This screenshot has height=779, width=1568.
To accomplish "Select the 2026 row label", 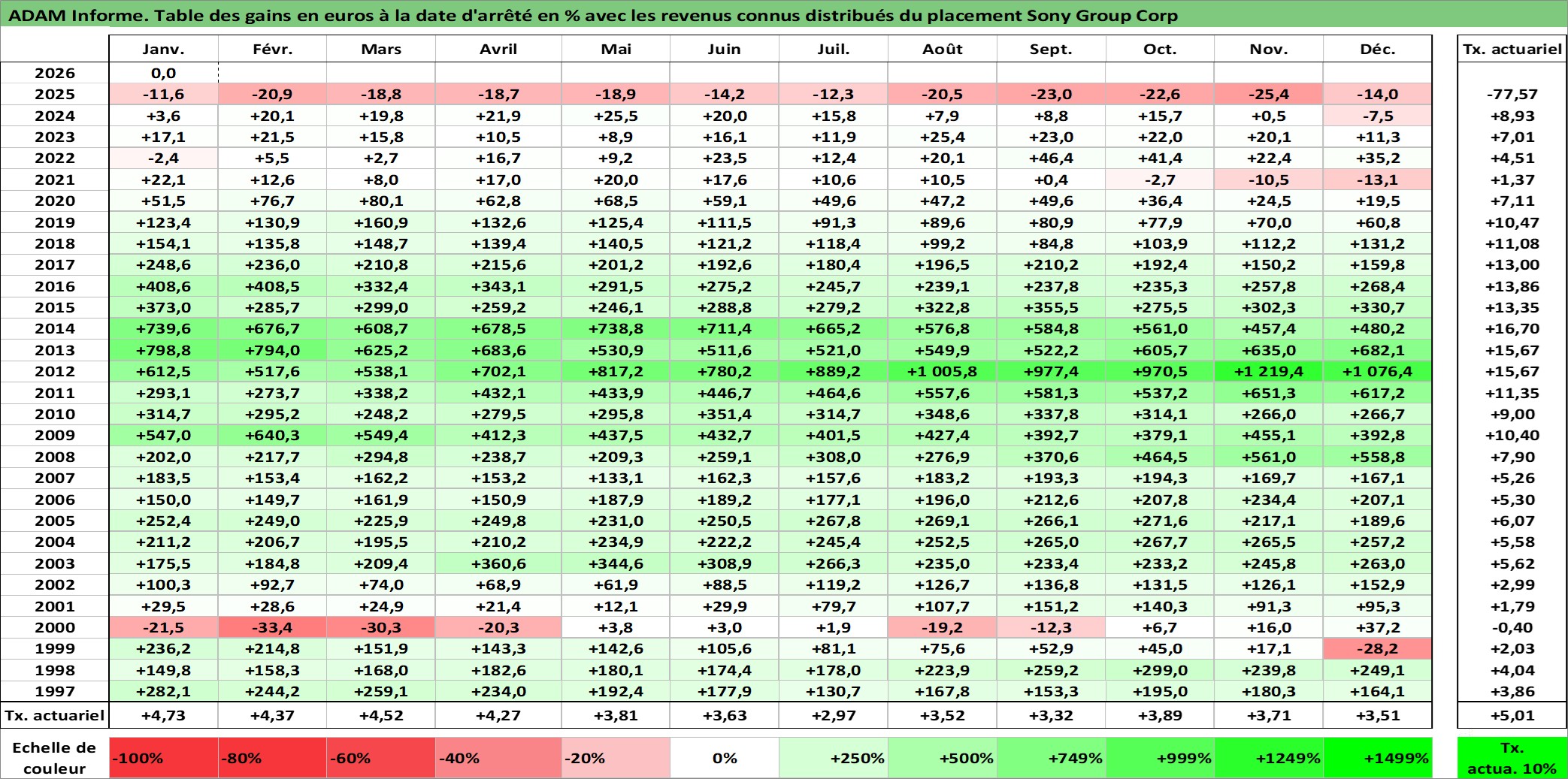I will [x=55, y=73].
